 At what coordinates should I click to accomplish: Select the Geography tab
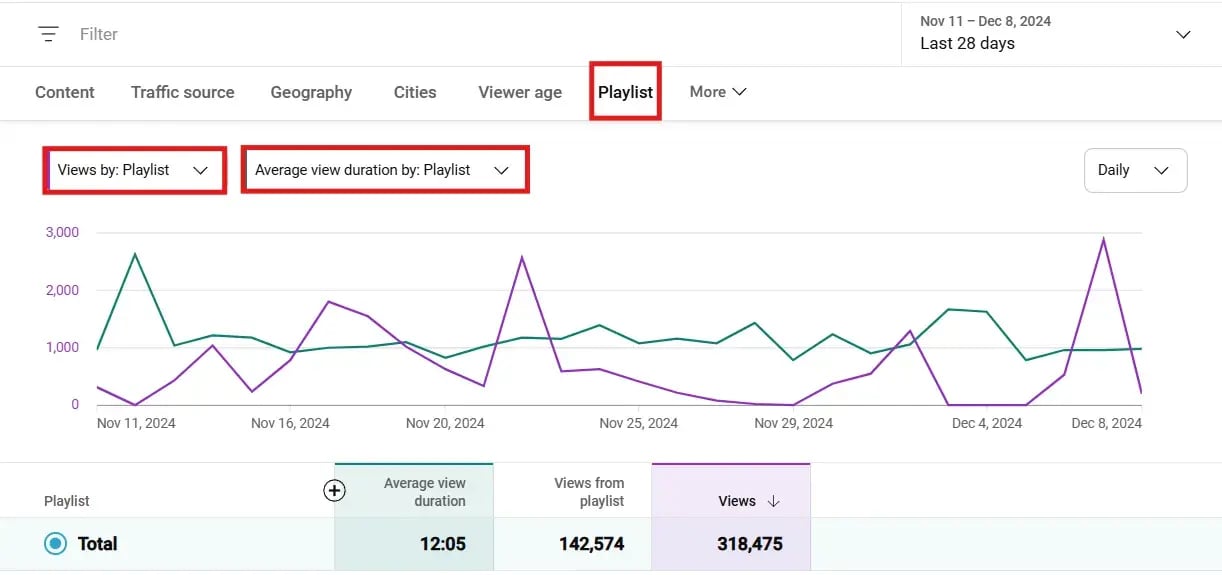click(x=311, y=92)
